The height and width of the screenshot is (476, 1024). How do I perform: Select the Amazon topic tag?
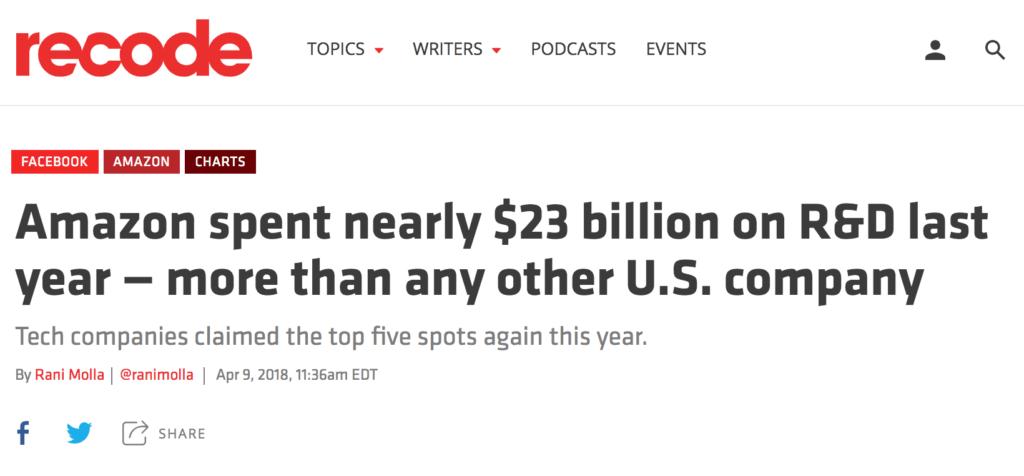(142, 162)
